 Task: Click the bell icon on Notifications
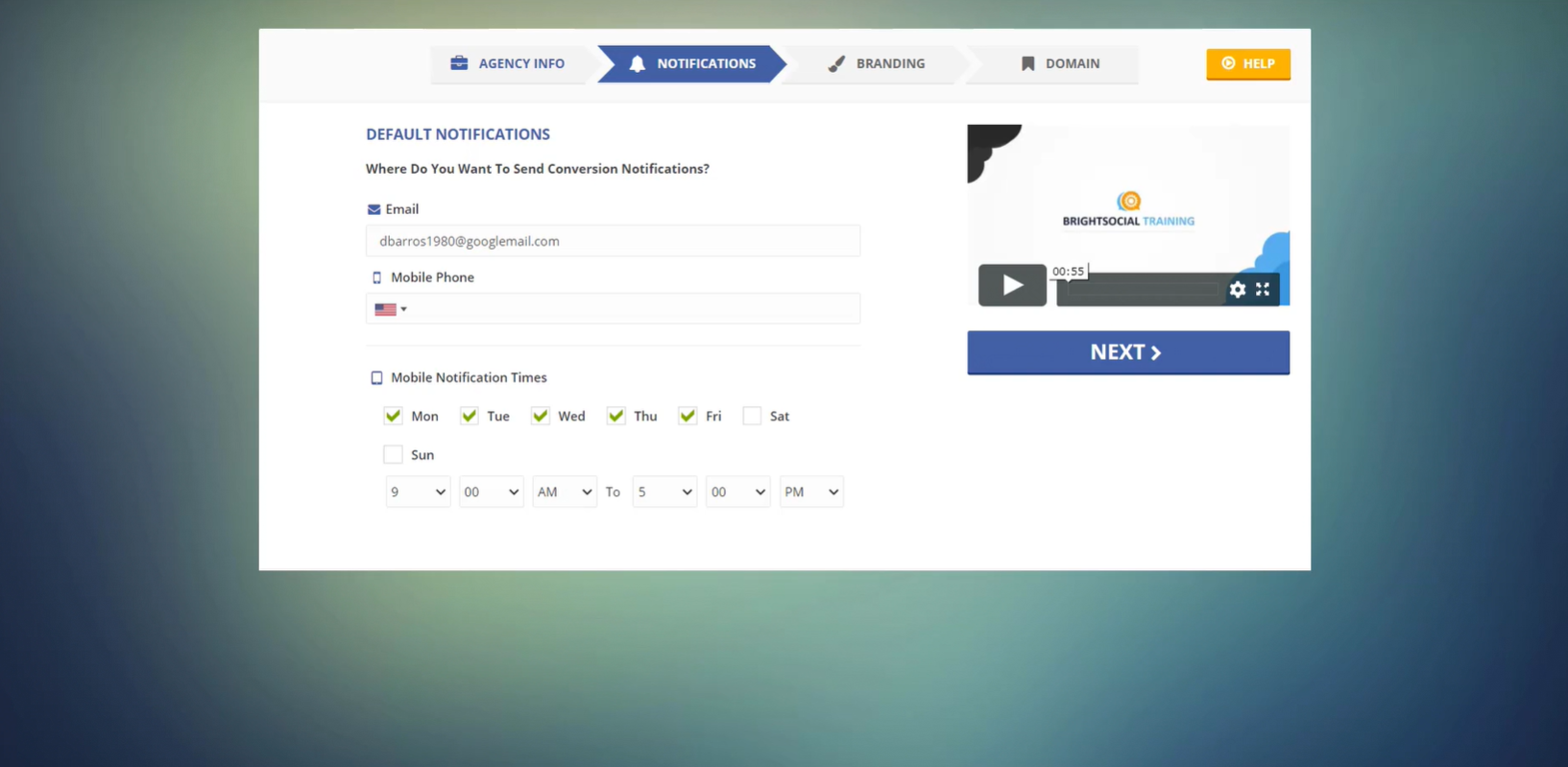click(637, 63)
